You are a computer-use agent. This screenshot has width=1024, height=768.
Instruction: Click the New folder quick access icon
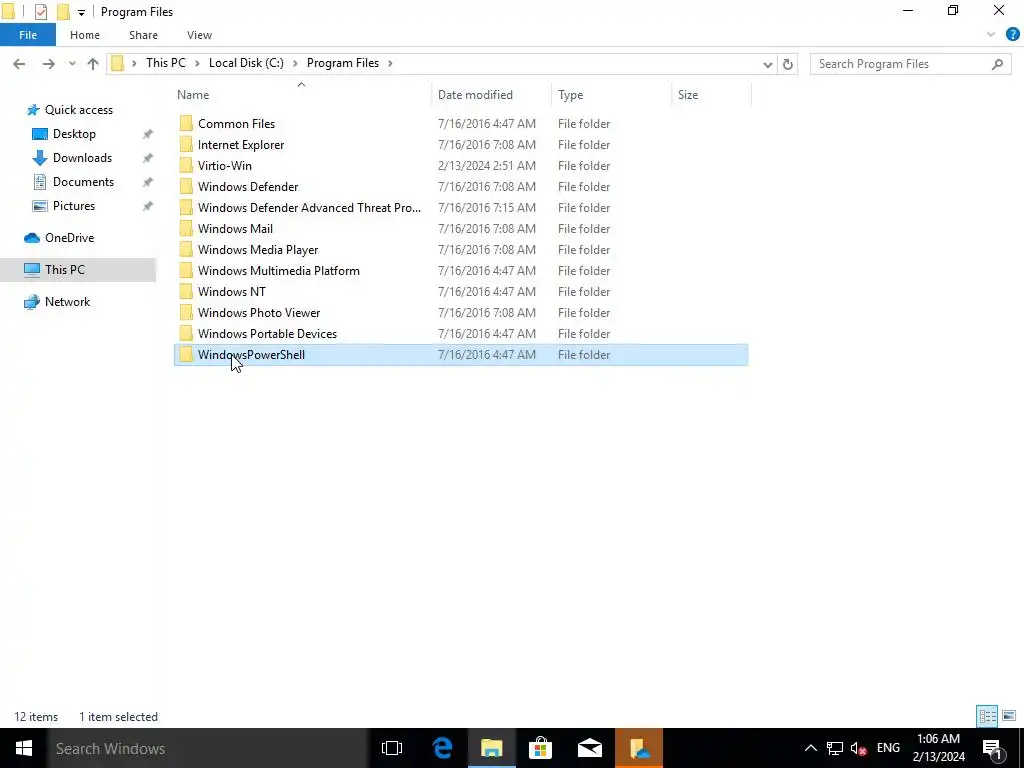[63, 12]
